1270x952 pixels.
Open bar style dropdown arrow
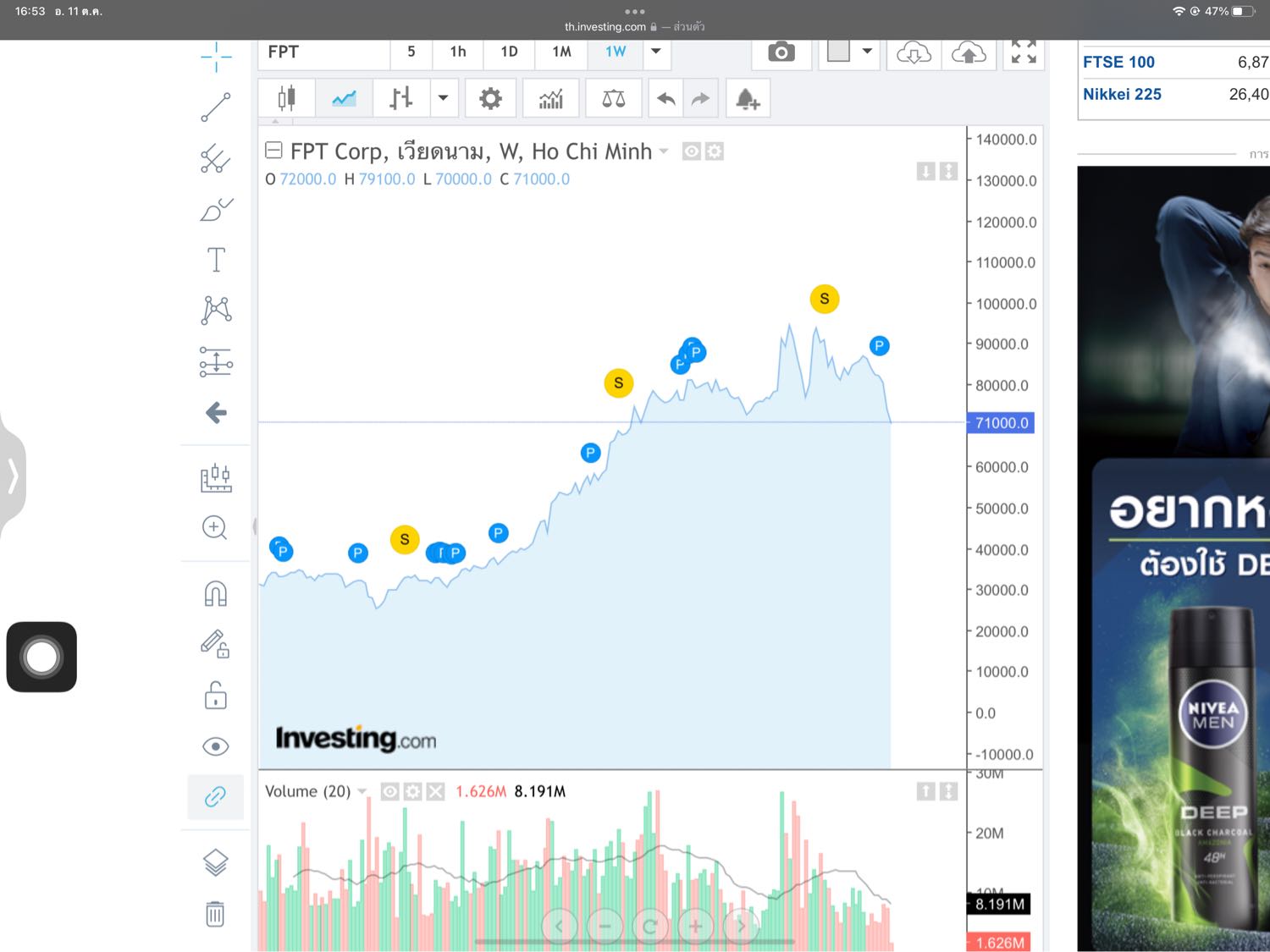click(x=443, y=99)
